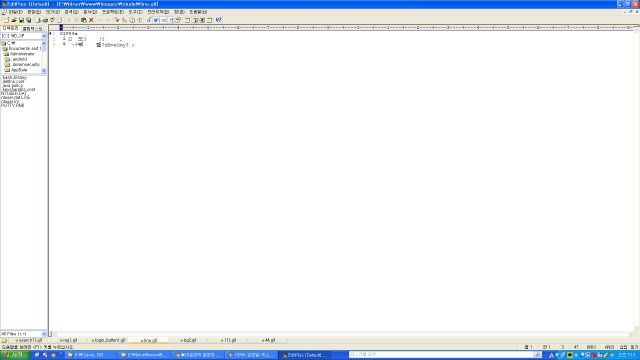Click the Save toolbar icon
The width and height of the screenshot is (640, 360).
[21, 20]
